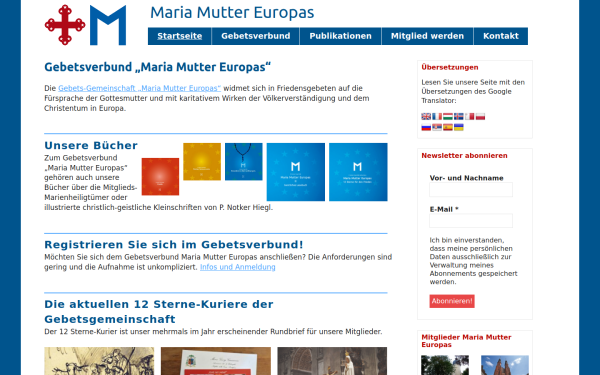Open the Startseite menu item
The height and width of the screenshot is (375, 600).
click(x=179, y=36)
